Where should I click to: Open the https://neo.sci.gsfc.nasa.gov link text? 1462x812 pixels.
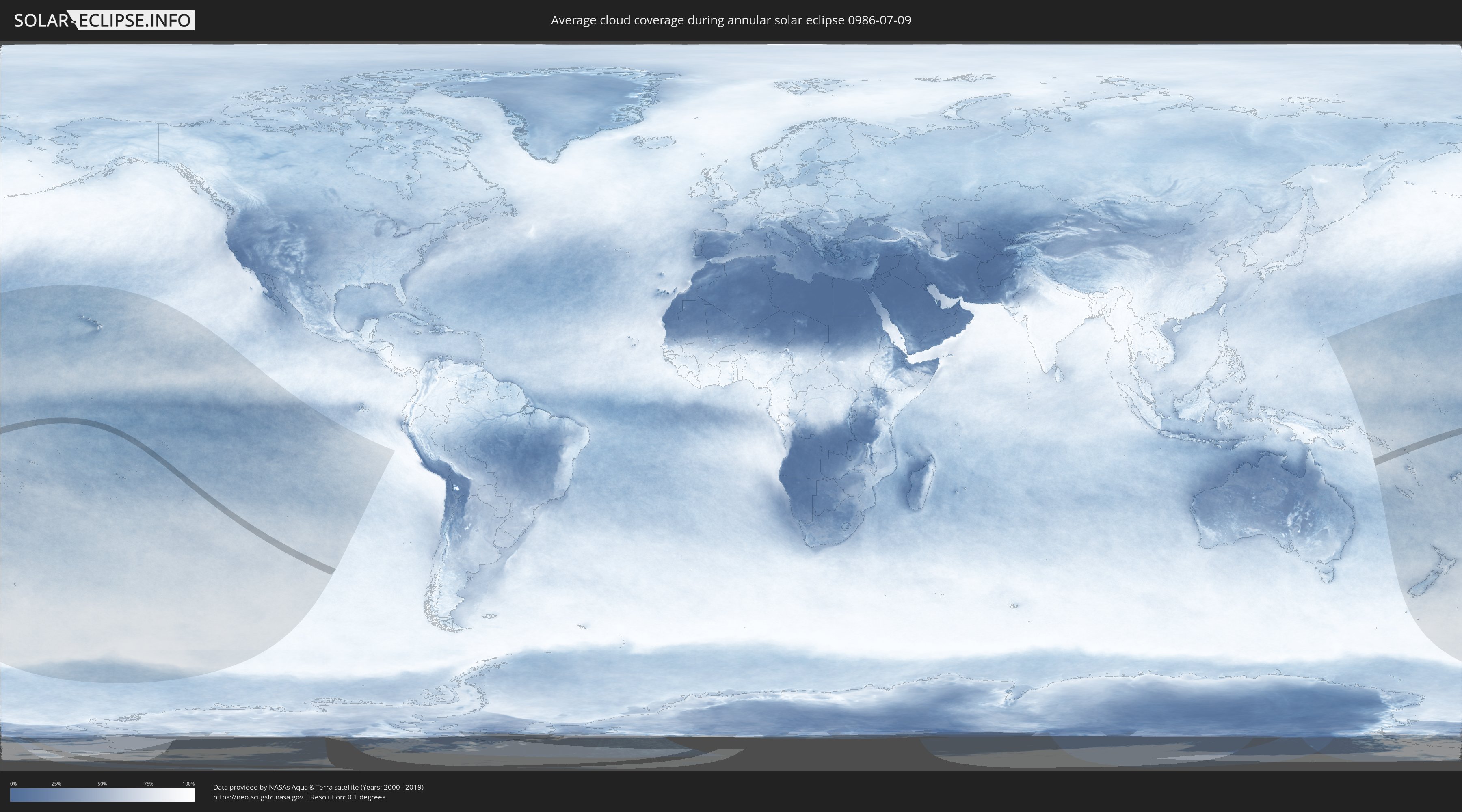[257, 797]
